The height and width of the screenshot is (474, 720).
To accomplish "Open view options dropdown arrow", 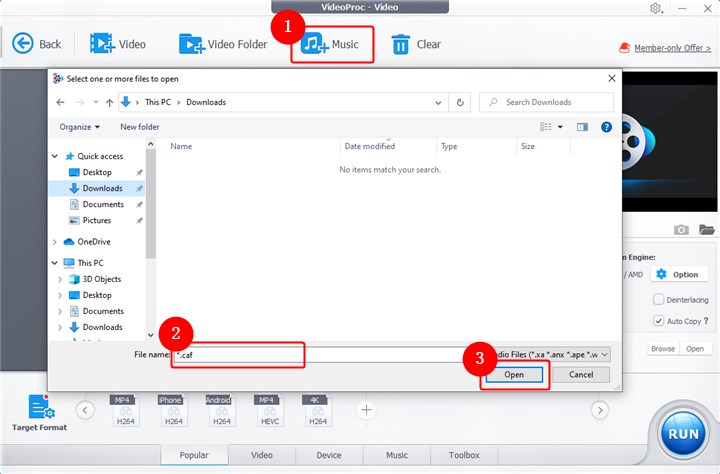I will pos(560,127).
